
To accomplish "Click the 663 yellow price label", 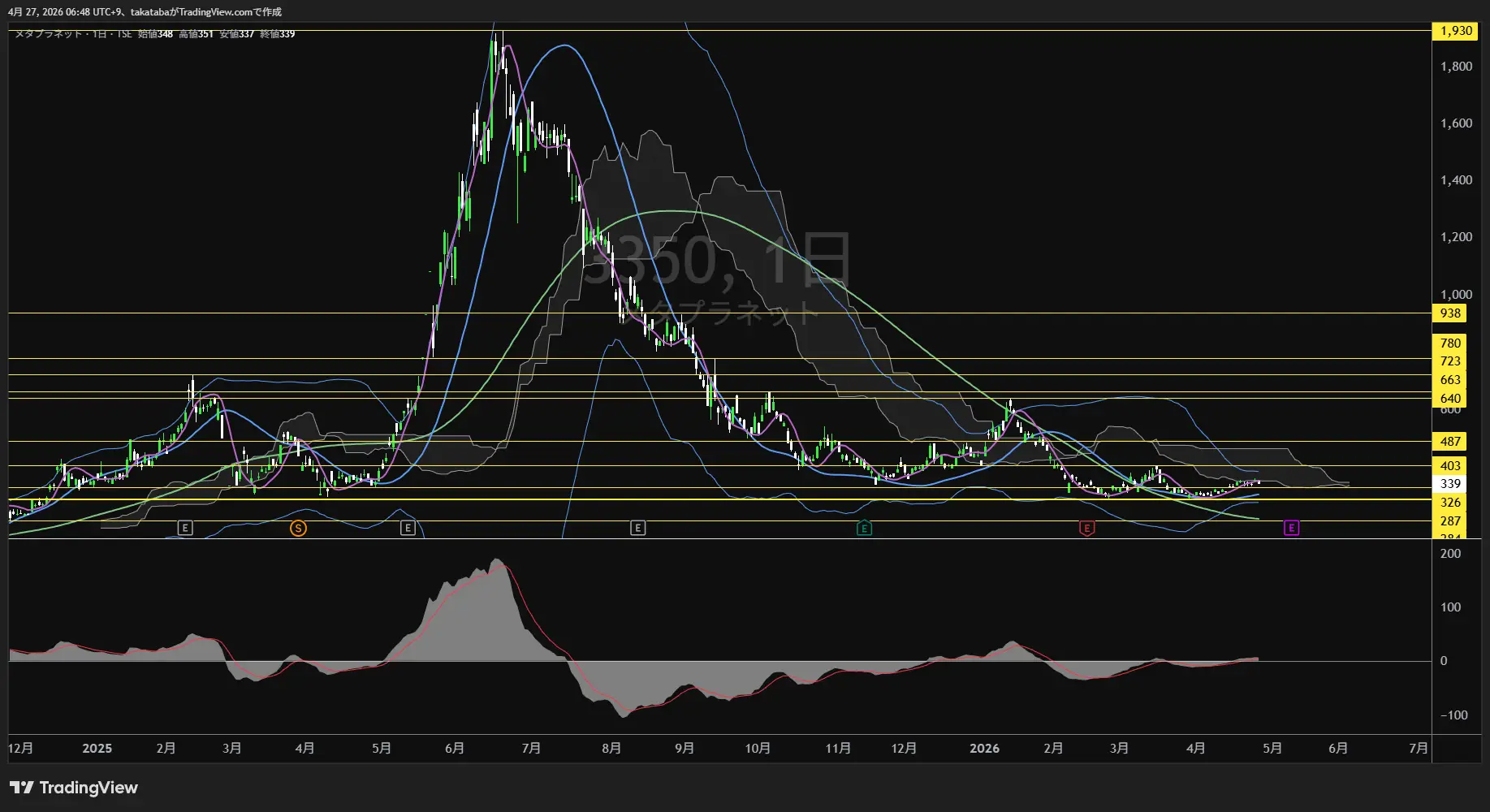I will [1450, 380].
